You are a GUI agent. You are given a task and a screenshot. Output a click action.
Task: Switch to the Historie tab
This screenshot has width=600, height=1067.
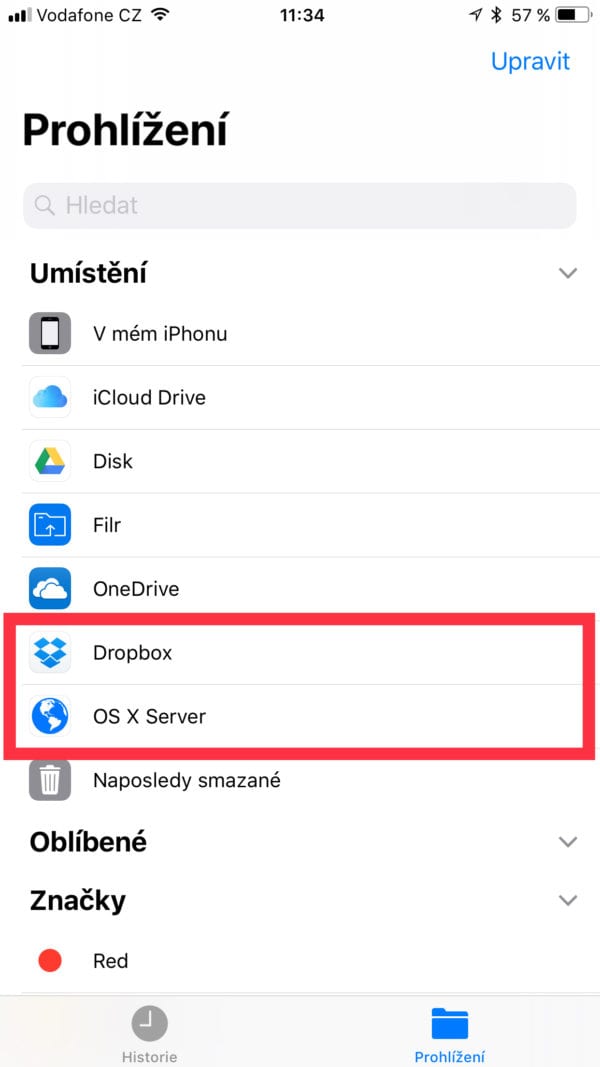coord(150,1034)
